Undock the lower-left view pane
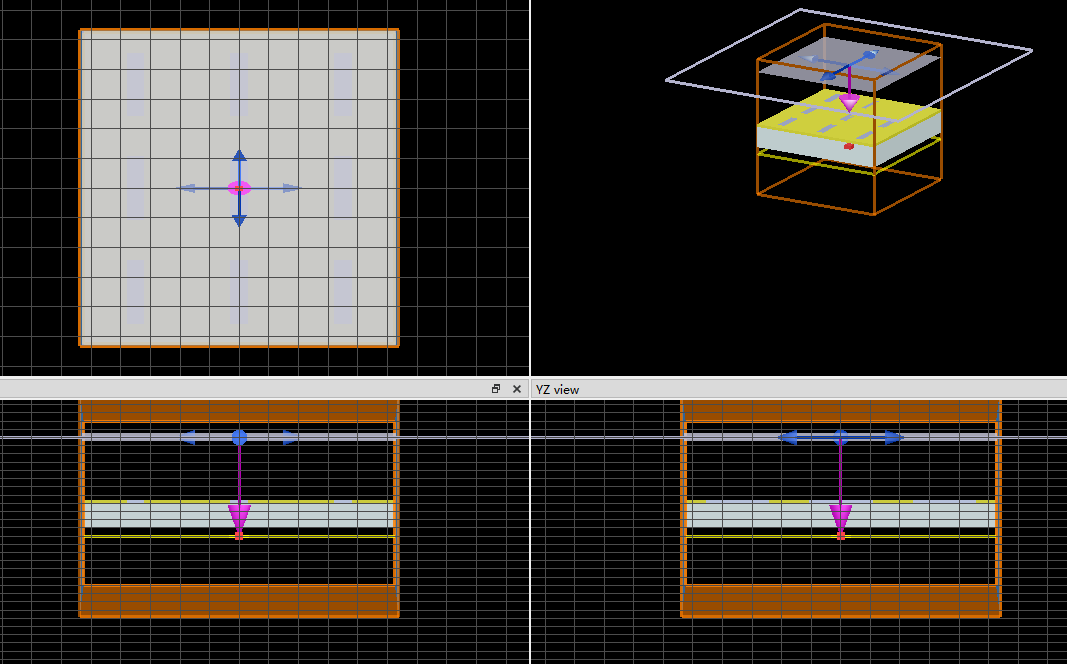Viewport: 1067px width, 664px height. click(x=496, y=389)
